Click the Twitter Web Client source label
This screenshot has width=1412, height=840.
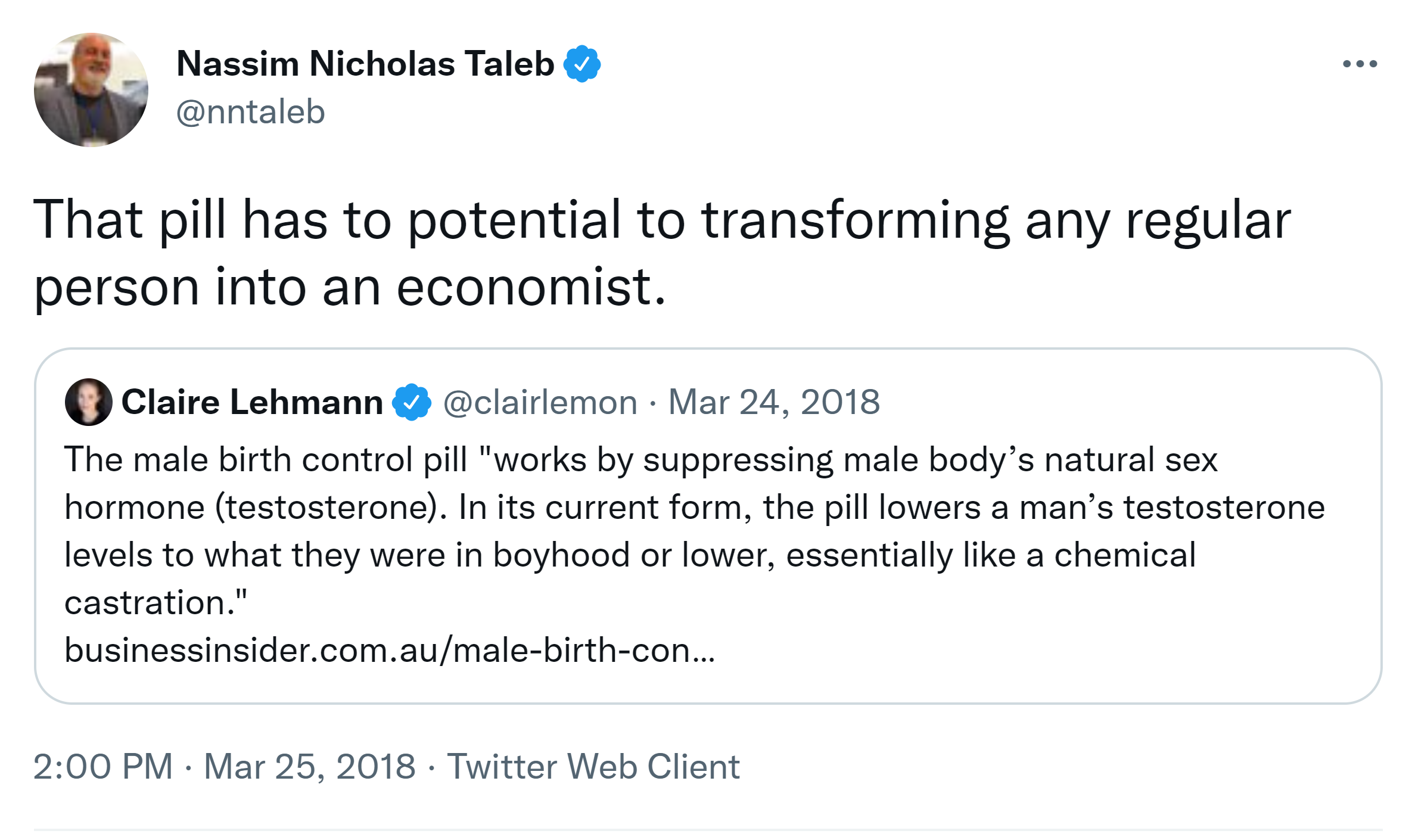(x=593, y=766)
